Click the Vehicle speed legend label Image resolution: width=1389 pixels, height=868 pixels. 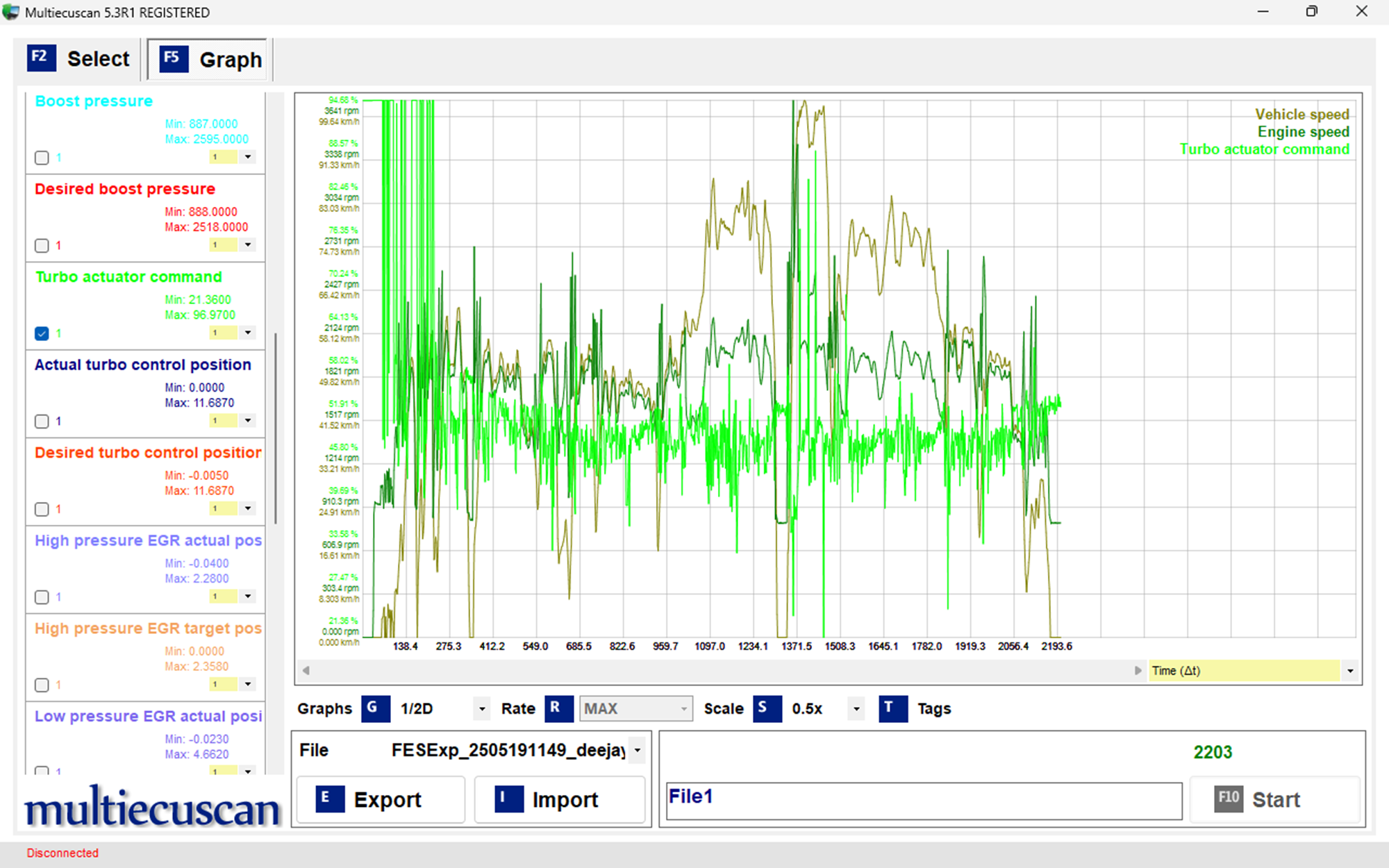(1301, 115)
